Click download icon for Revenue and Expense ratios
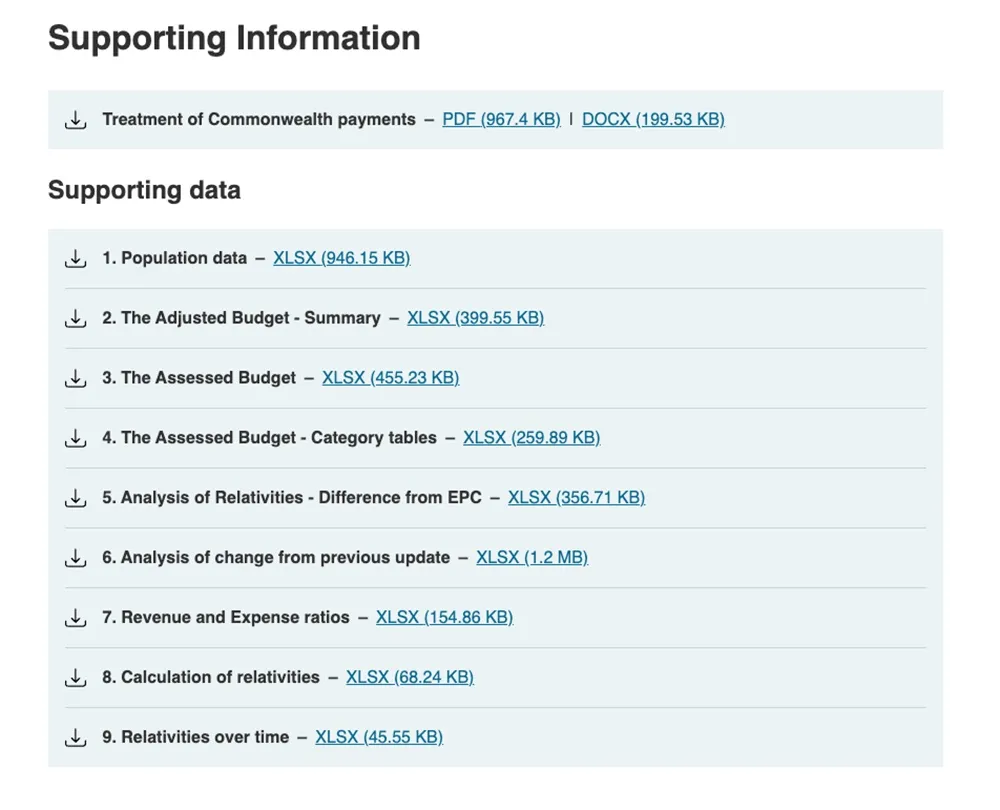 pyautogui.click(x=75, y=618)
